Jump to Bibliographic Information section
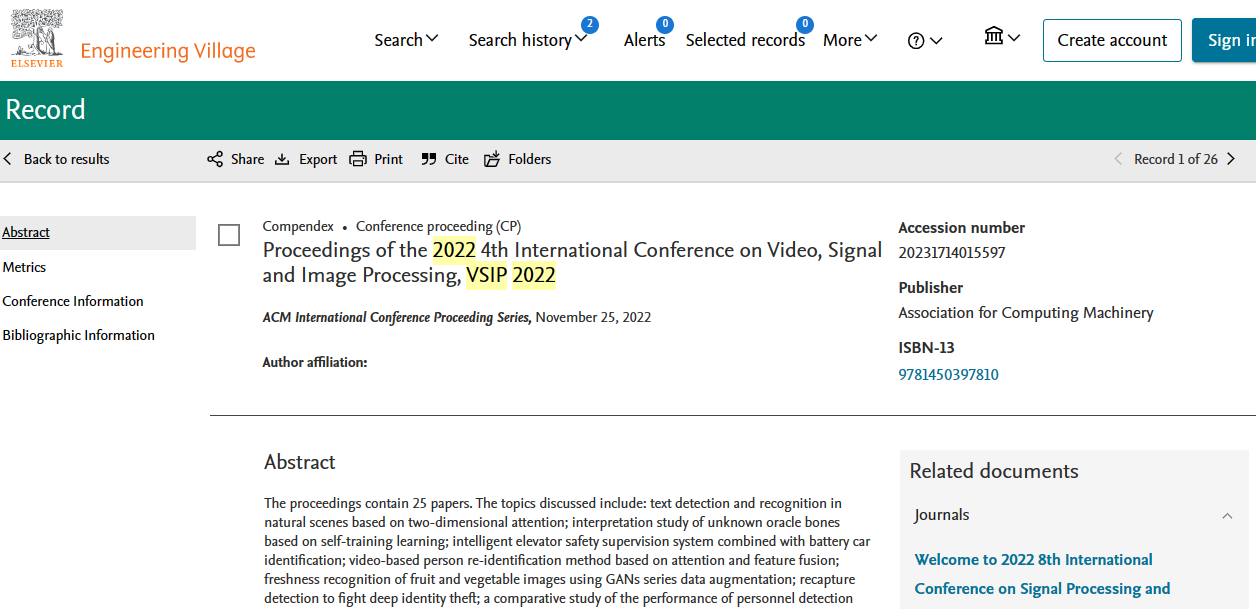1256x609 pixels. click(x=79, y=335)
